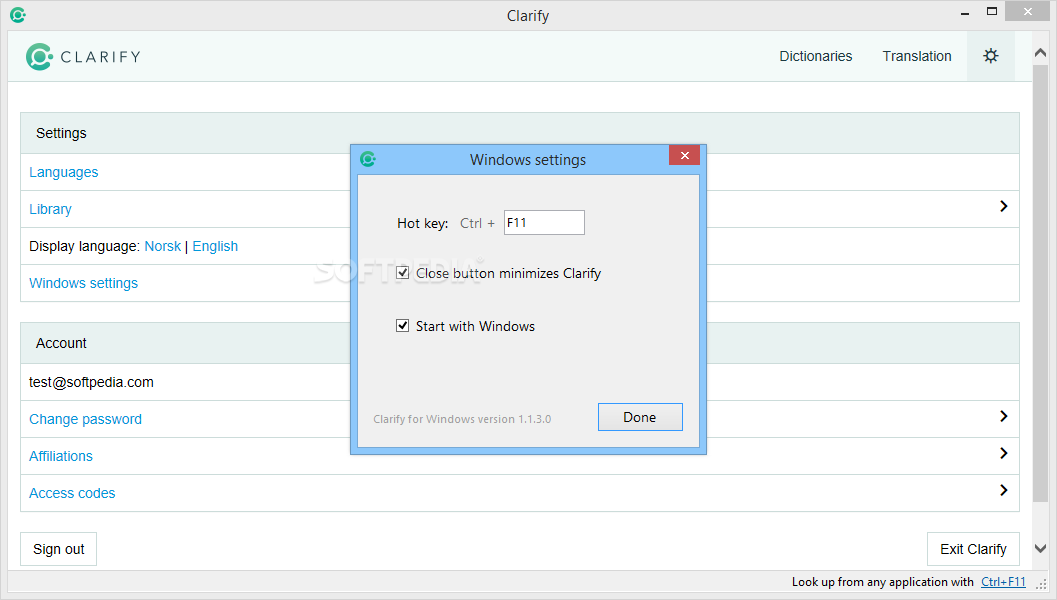Open Windows settings link
This screenshot has height=600, width=1057.
[x=83, y=283]
